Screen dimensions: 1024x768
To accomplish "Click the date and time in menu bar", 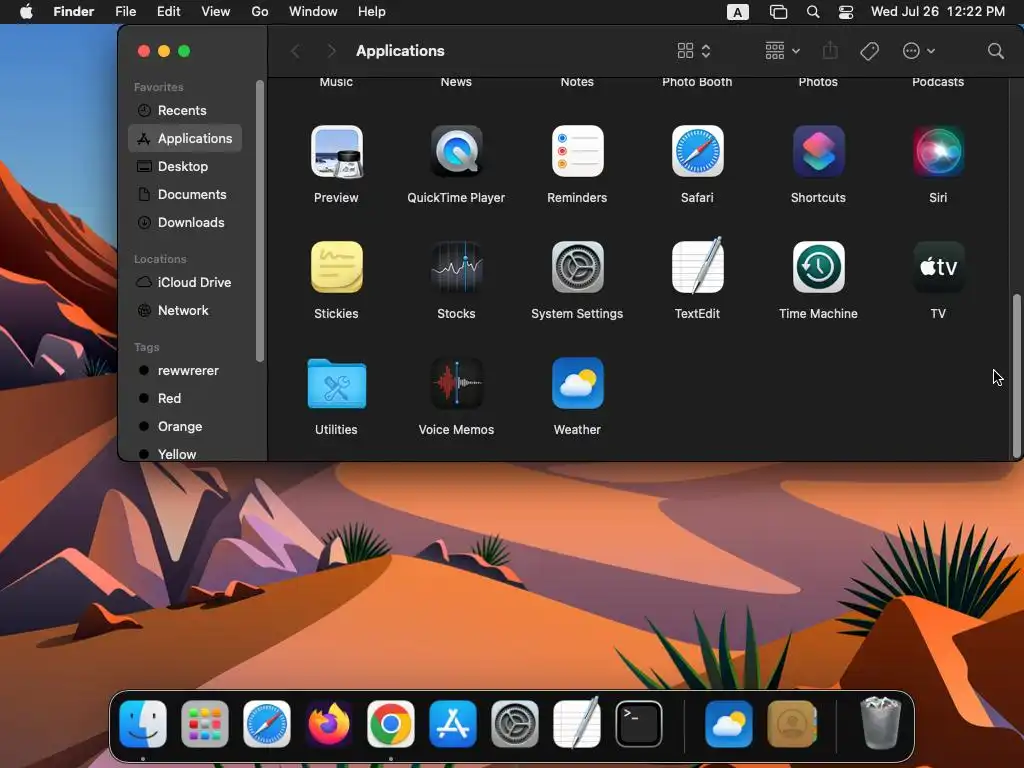I will click(x=938, y=12).
